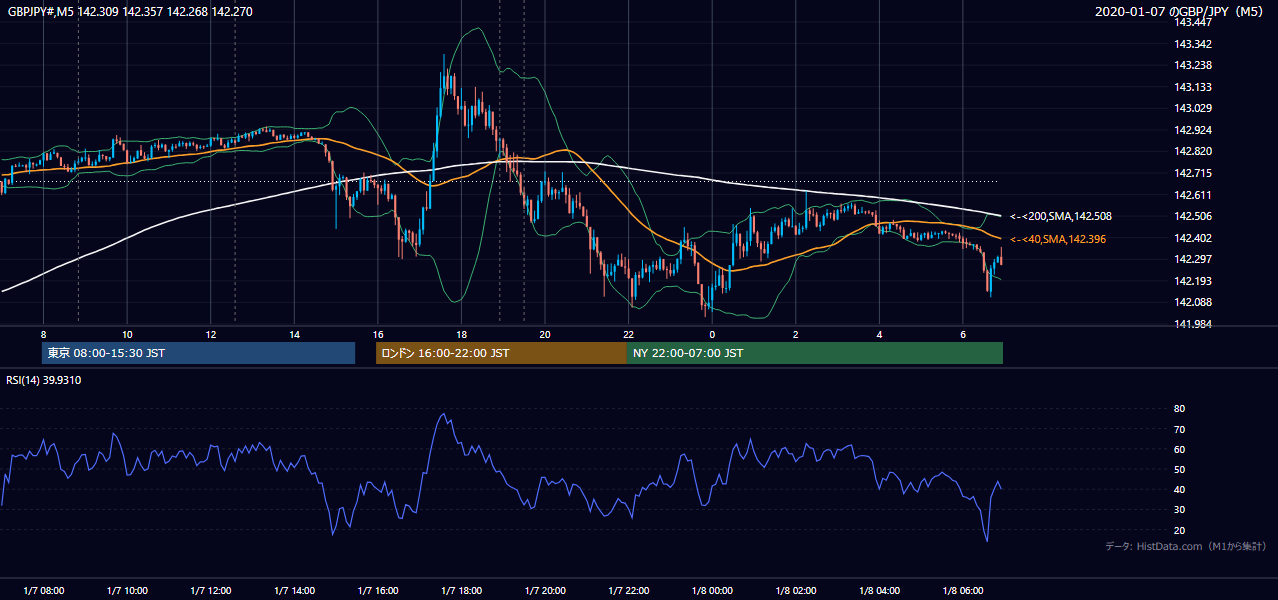Click the 142.611 price axis value
The image size is (1278, 600).
(1194, 195)
